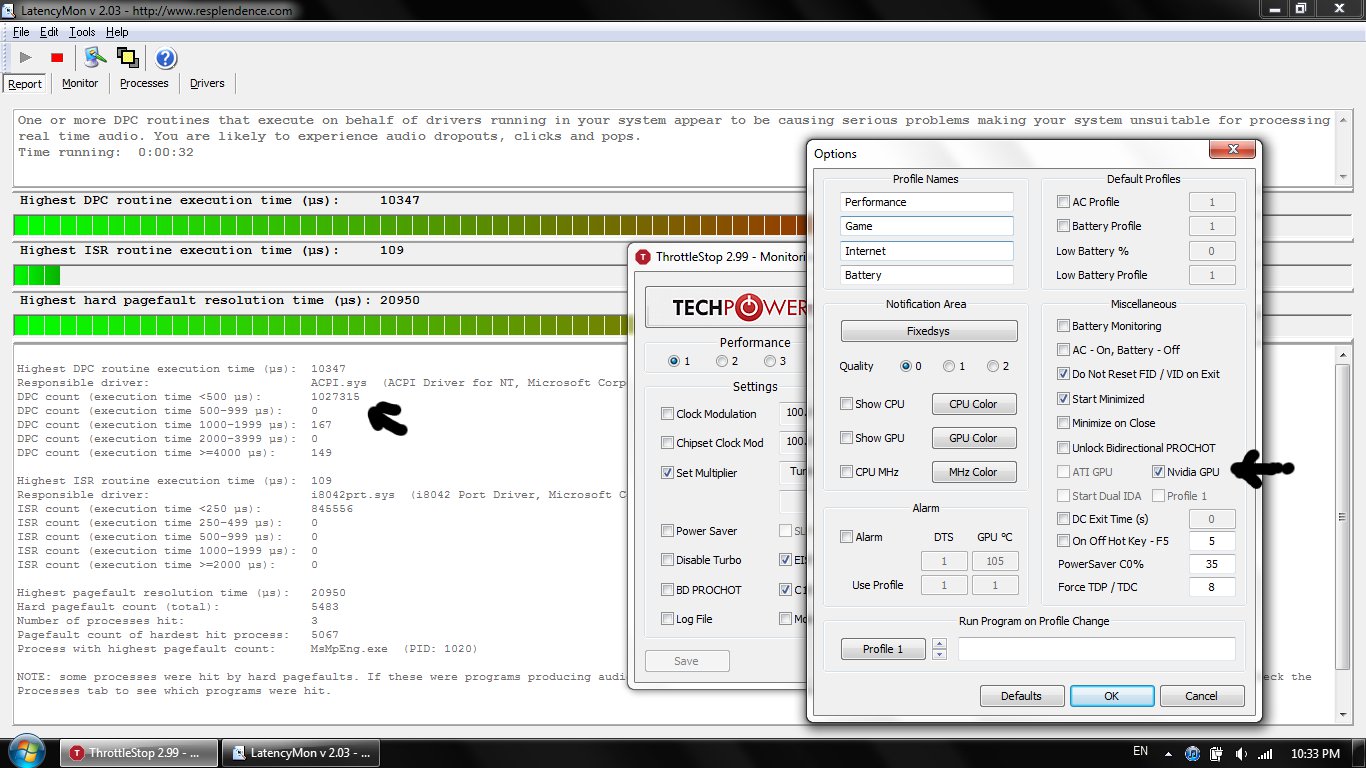Click the PowerSaver C0% input field
Screen dimensions: 1366x768
tap(1211, 564)
